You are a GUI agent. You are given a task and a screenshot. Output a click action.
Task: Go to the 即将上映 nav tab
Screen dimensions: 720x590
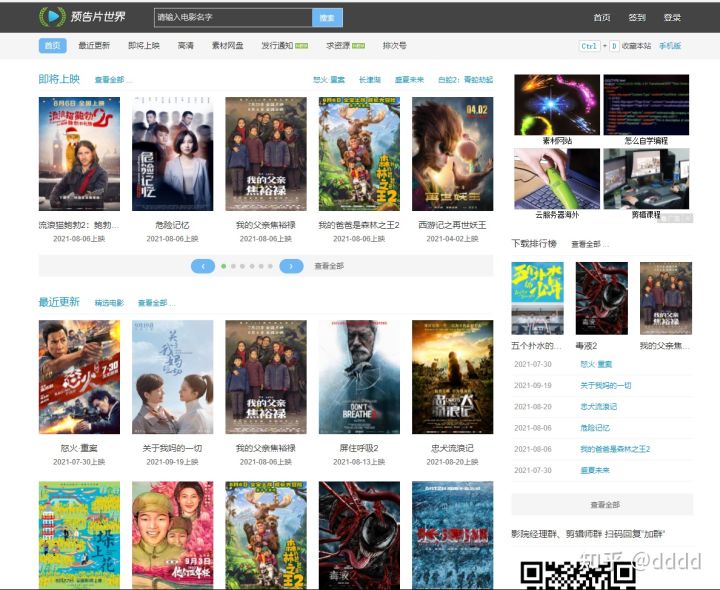pyautogui.click(x=144, y=45)
